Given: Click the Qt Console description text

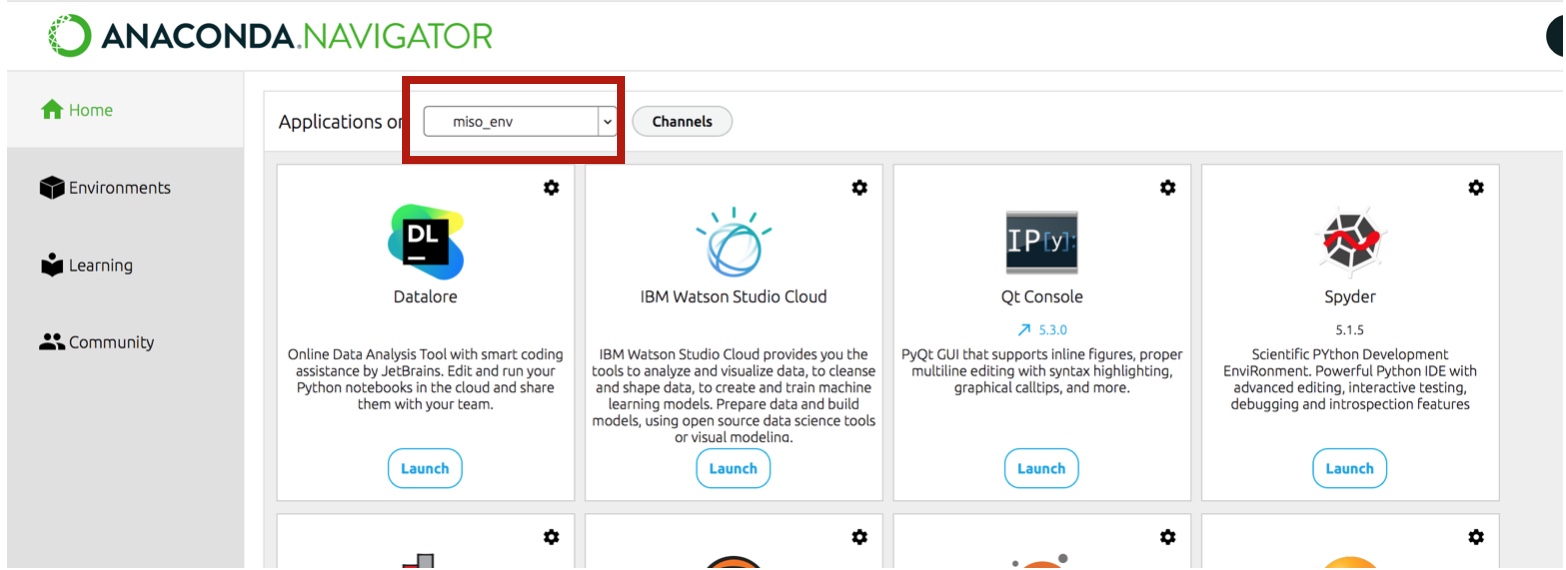Looking at the screenshot, I should coord(1042,371).
